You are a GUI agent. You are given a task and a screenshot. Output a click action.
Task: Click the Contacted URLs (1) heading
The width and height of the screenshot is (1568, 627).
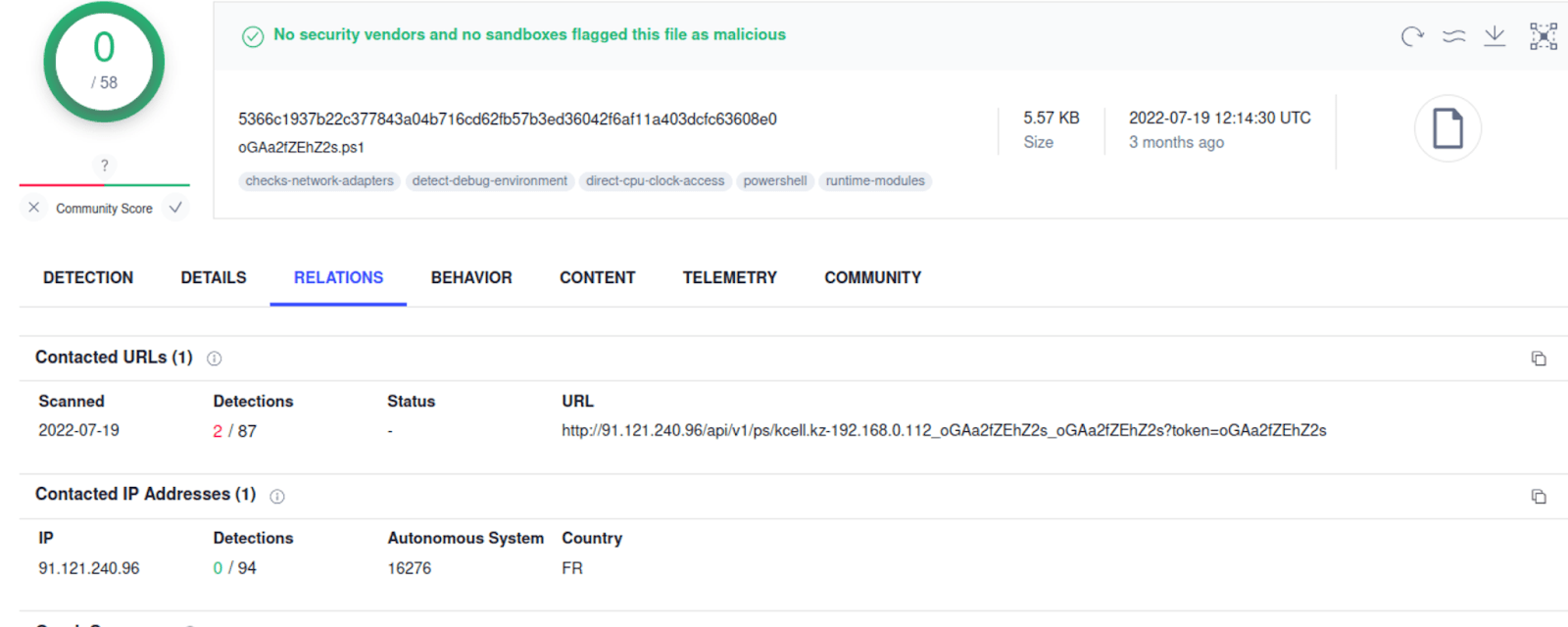point(114,358)
